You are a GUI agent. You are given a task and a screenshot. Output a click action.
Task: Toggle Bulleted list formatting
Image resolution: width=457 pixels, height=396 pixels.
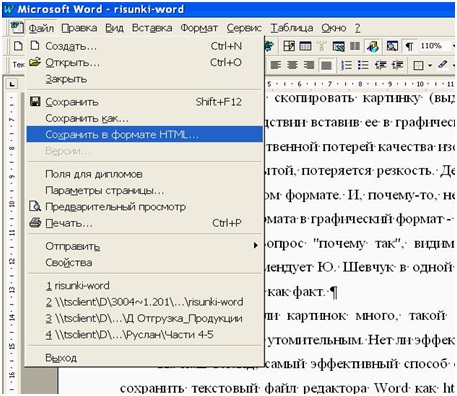tap(363, 65)
